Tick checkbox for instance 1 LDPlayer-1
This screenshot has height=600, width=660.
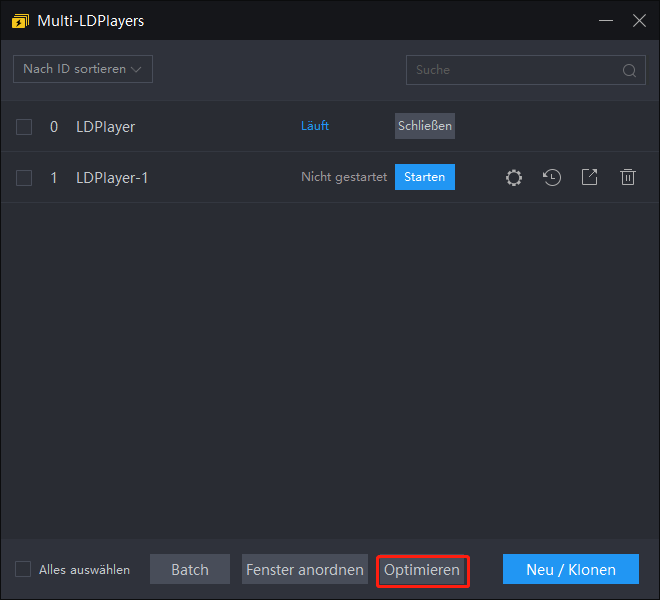[24, 178]
